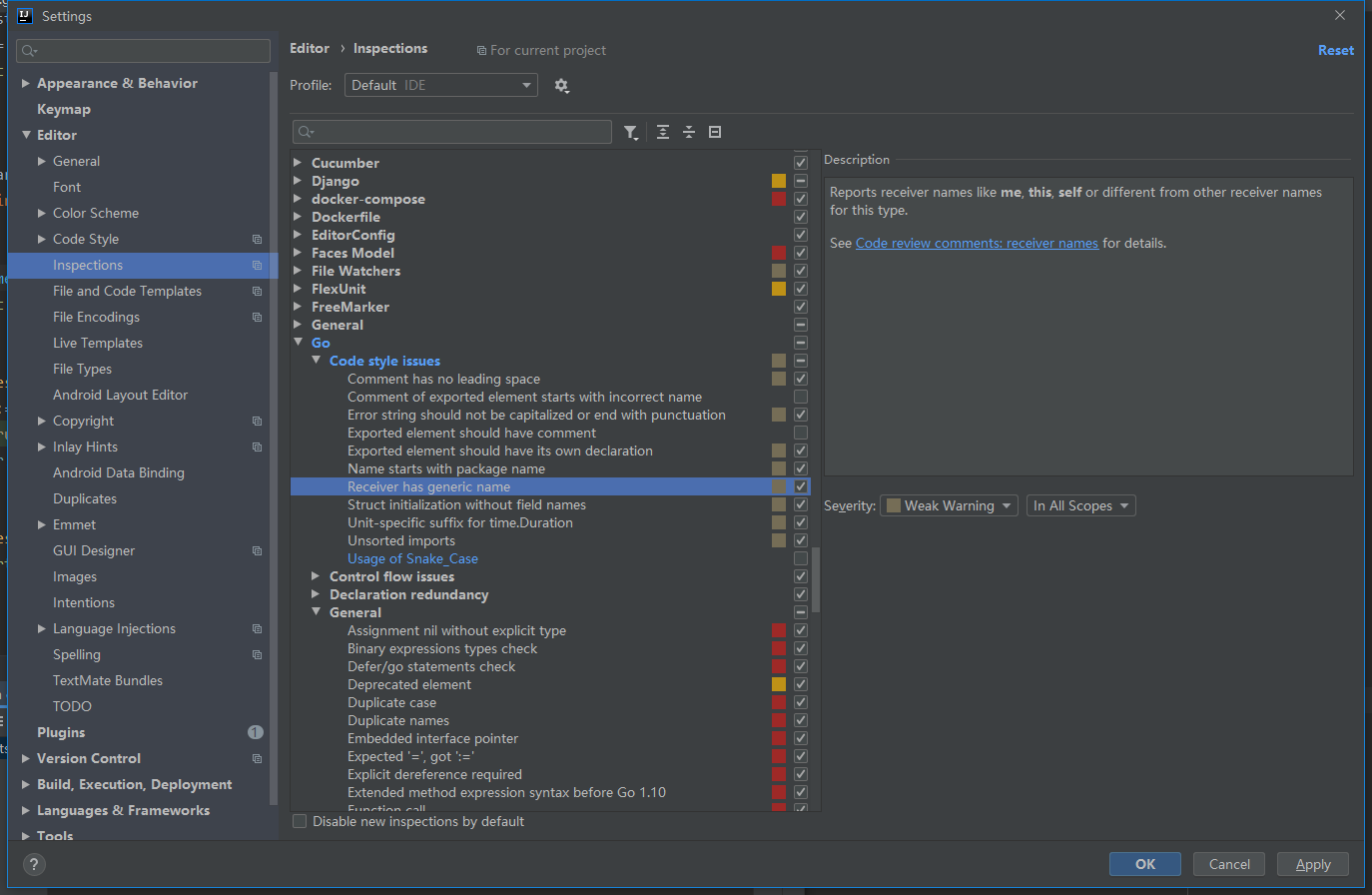The height and width of the screenshot is (895, 1372).
Task: Click the expand all inspections icon
Action: [x=663, y=132]
